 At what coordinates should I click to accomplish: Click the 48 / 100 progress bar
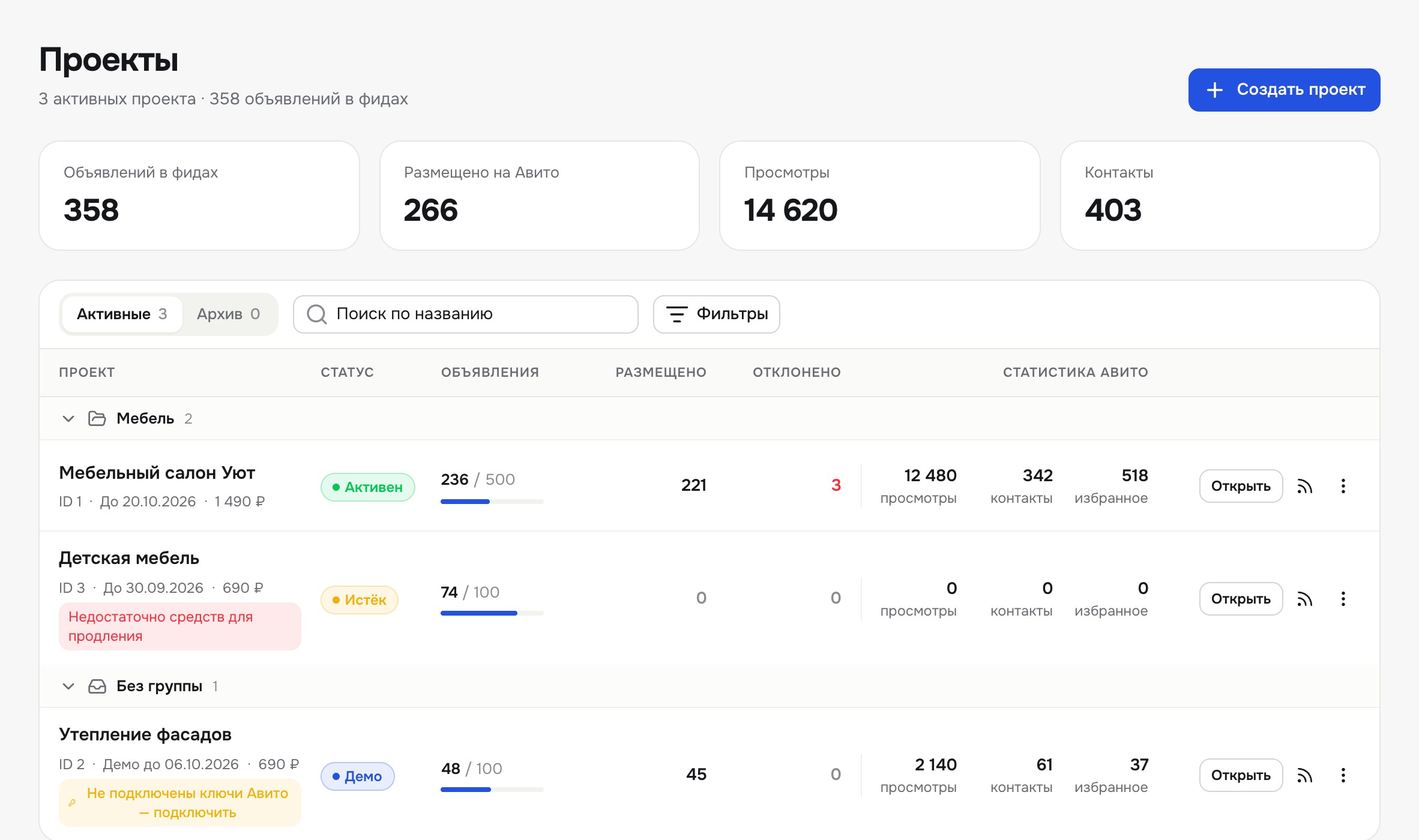pyautogui.click(x=492, y=790)
